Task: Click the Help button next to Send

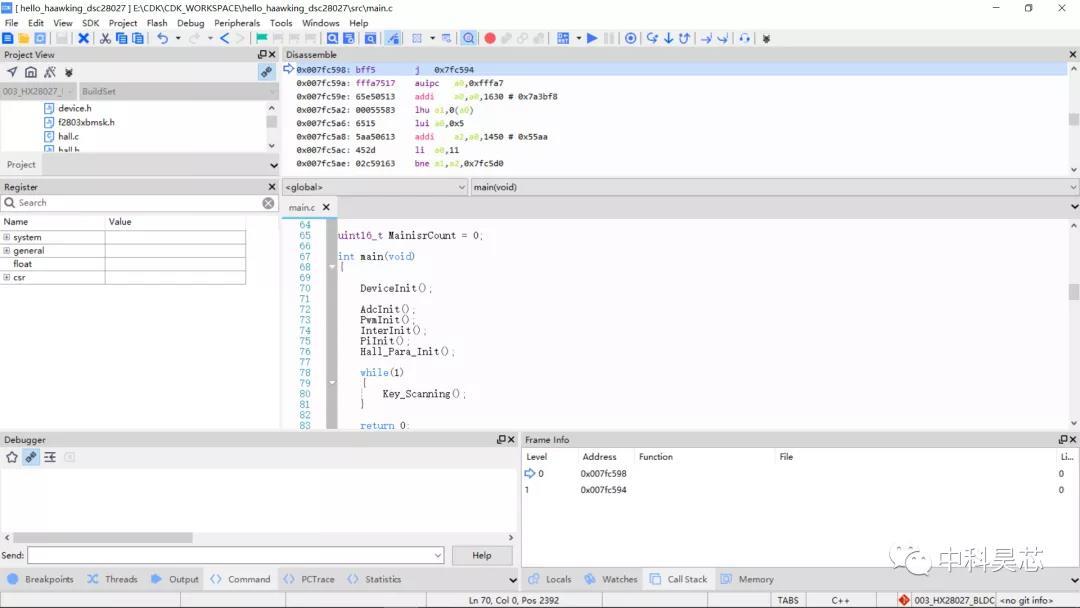Action: (482, 556)
